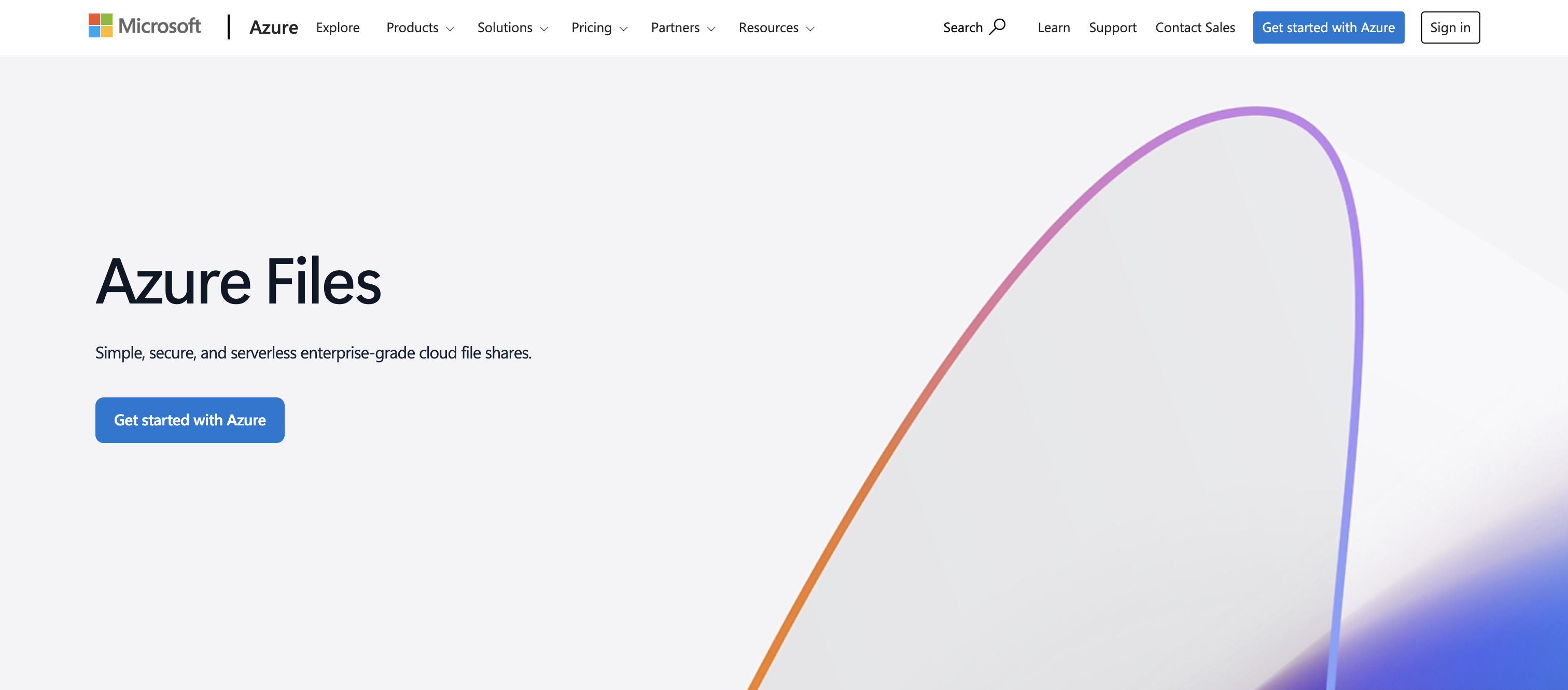Open the Support link
The height and width of the screenshot is (690, 1568).
click(1112, 27)
